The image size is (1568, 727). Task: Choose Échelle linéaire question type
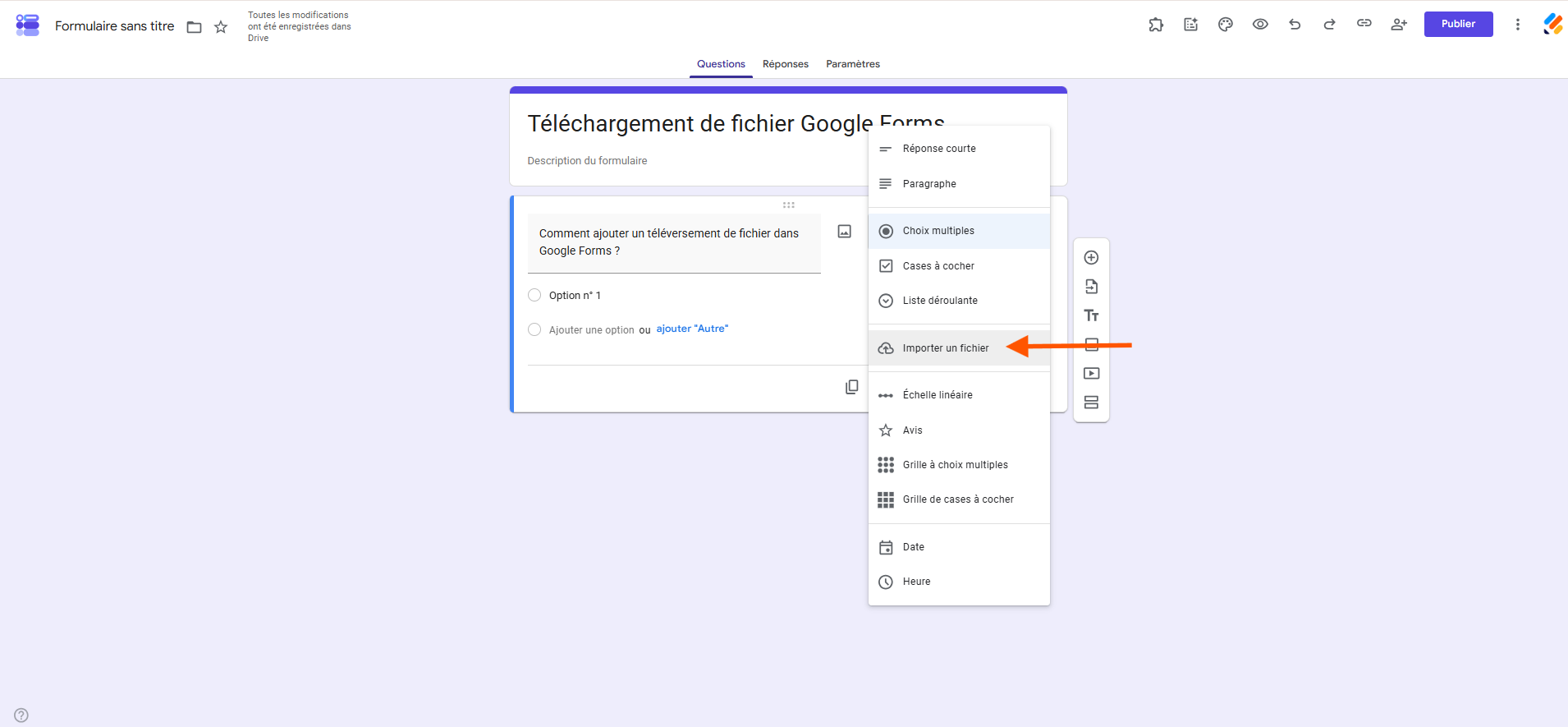959,395
